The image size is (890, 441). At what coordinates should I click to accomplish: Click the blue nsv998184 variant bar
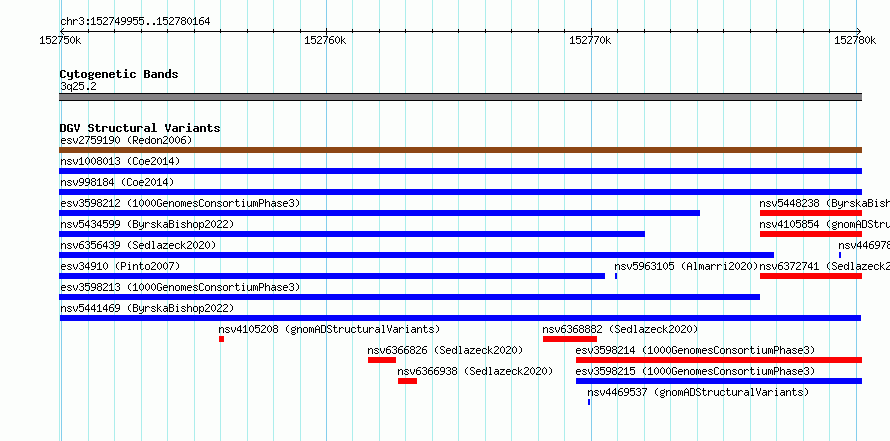point(460,192)
